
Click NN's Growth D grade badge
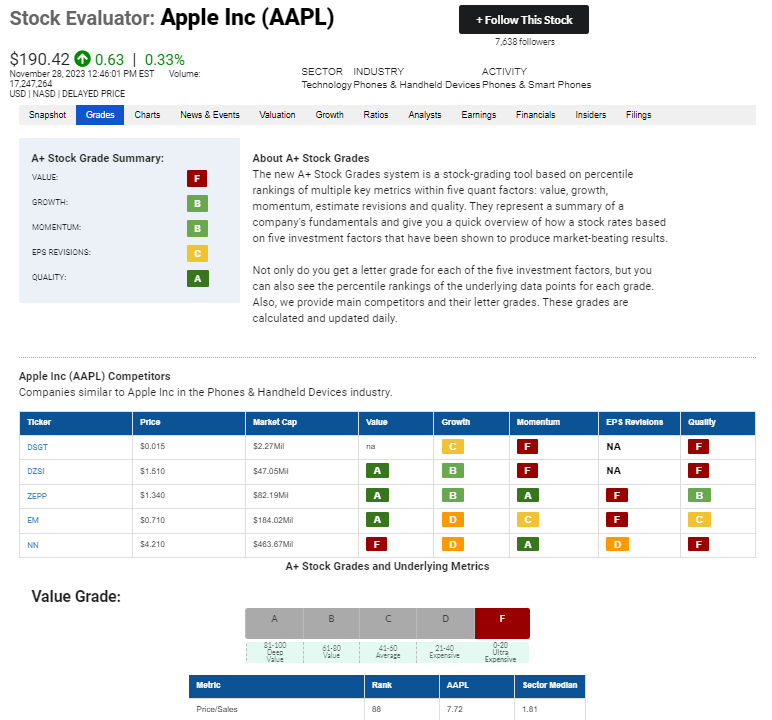point(453,544)
